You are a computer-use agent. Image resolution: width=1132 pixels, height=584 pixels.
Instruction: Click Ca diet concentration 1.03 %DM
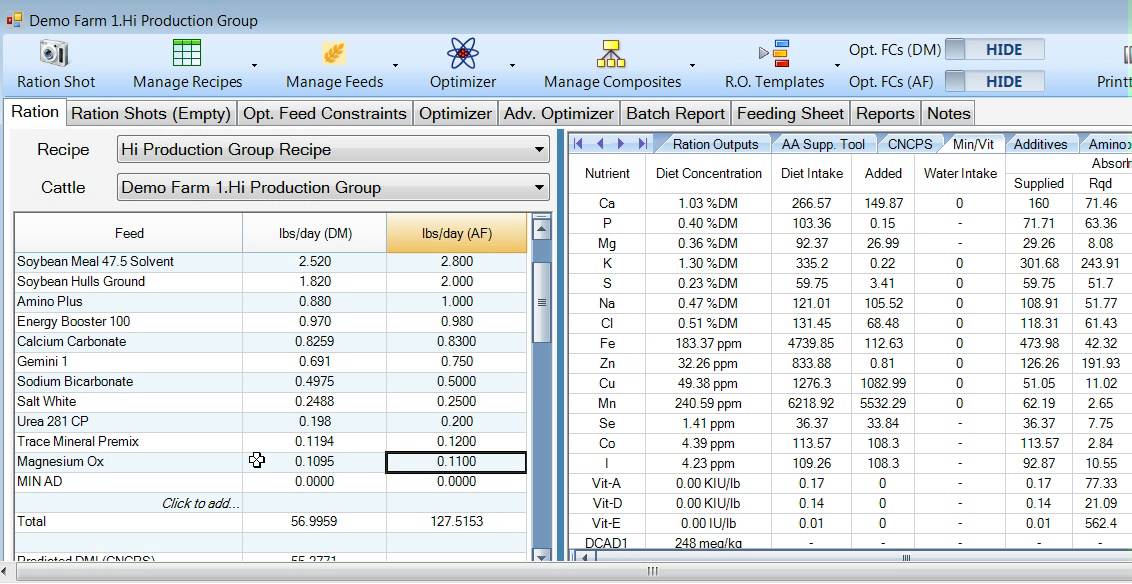[708, 204]
